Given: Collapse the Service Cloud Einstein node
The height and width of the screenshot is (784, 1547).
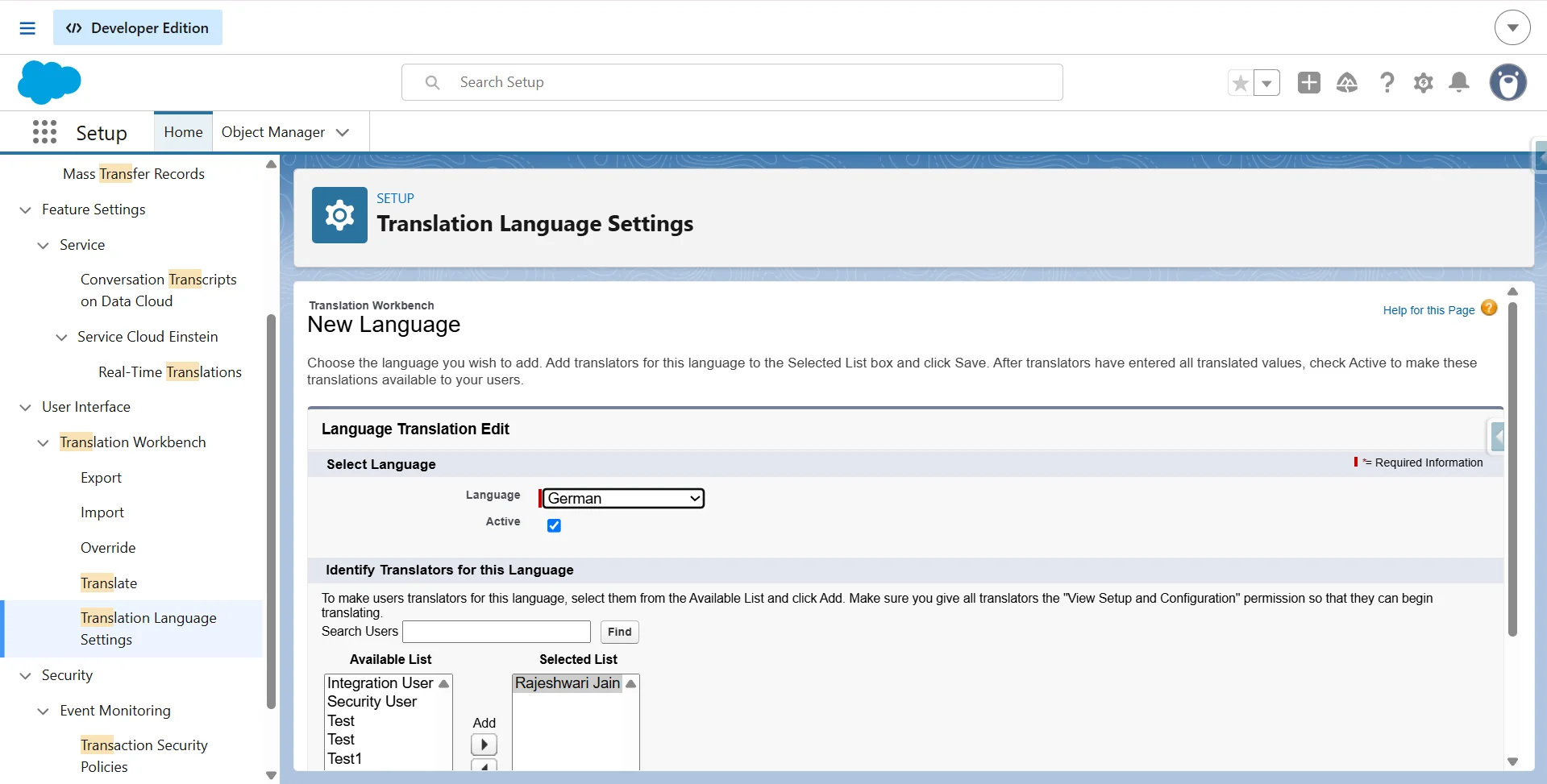Looking at the screenshot, I should [x=60, y=337].
